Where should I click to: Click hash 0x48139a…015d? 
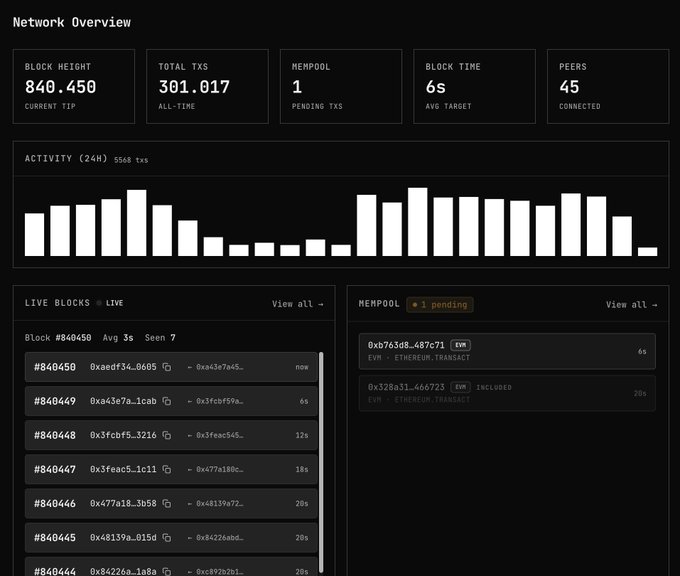click(123, 538)
